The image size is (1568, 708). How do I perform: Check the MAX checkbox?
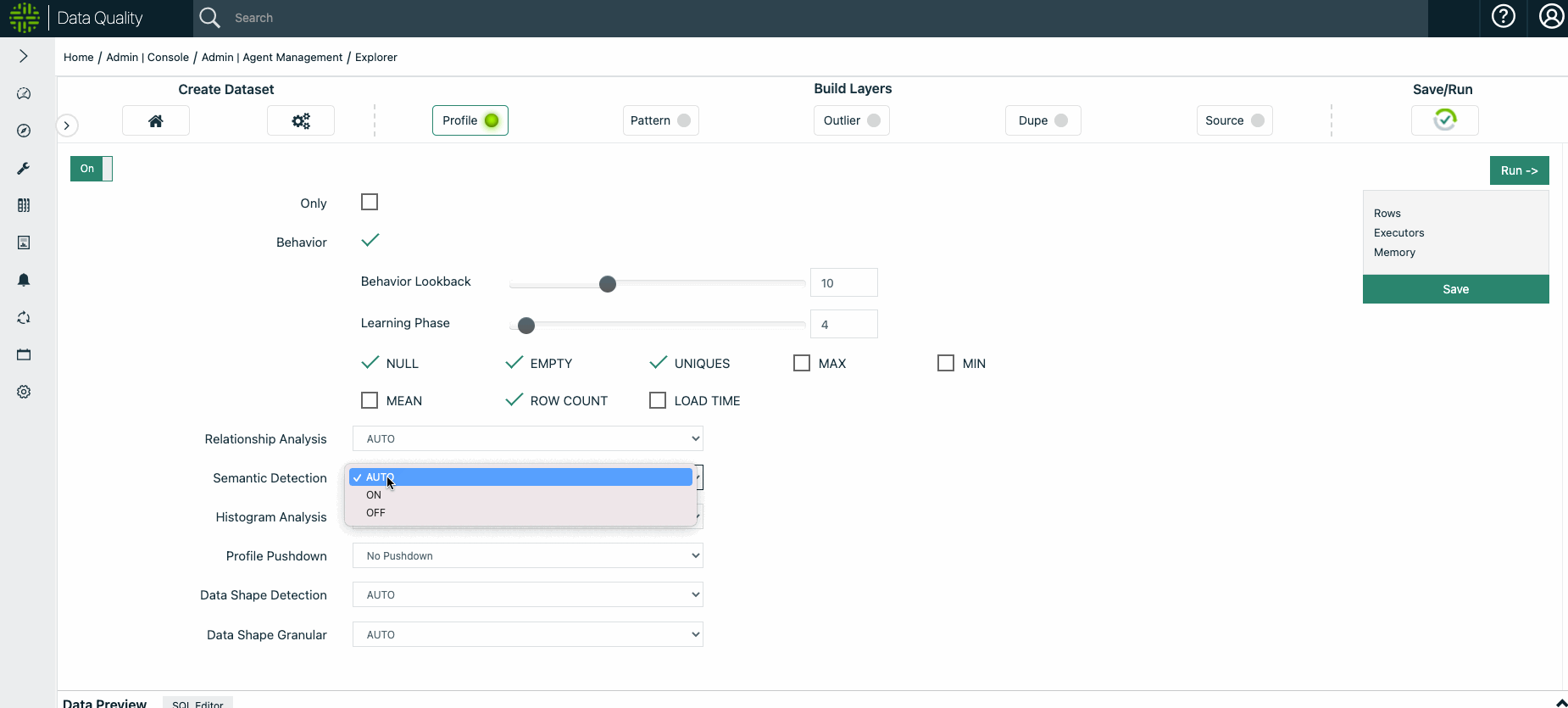pyautogui.click(x=802, y=363)
